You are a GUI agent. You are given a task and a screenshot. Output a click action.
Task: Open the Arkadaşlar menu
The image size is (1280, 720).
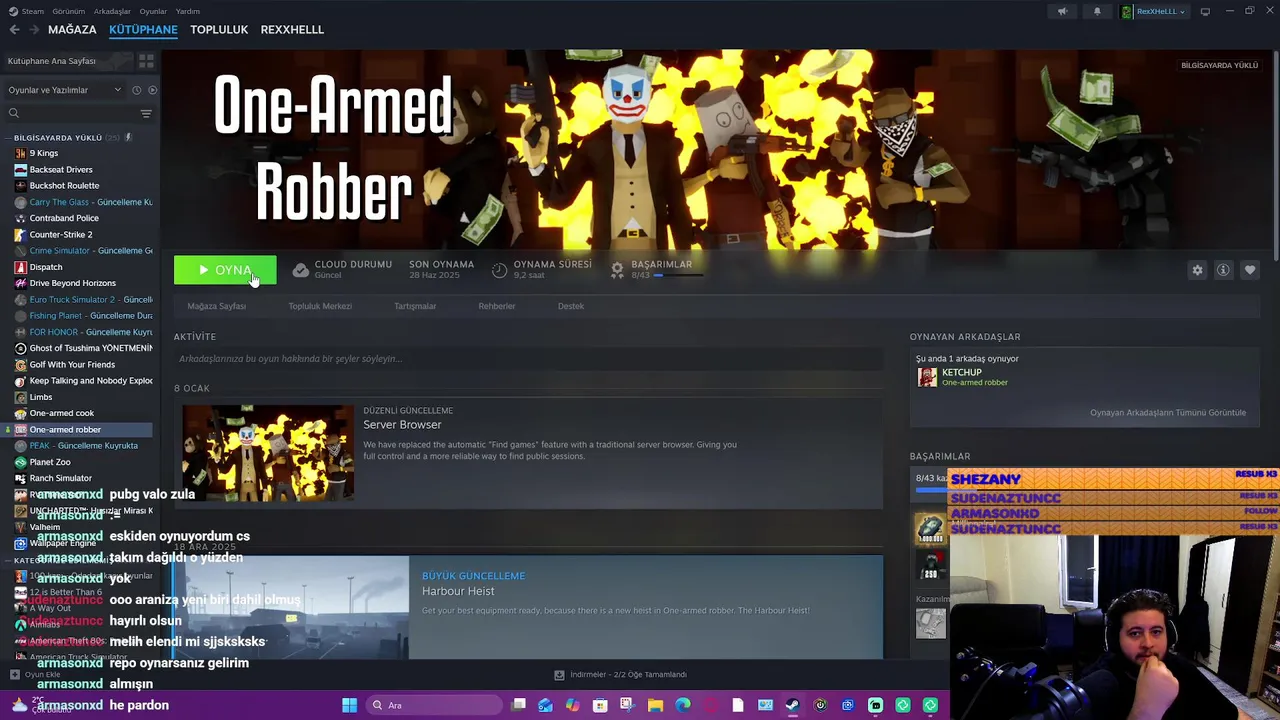click(112, 12)
